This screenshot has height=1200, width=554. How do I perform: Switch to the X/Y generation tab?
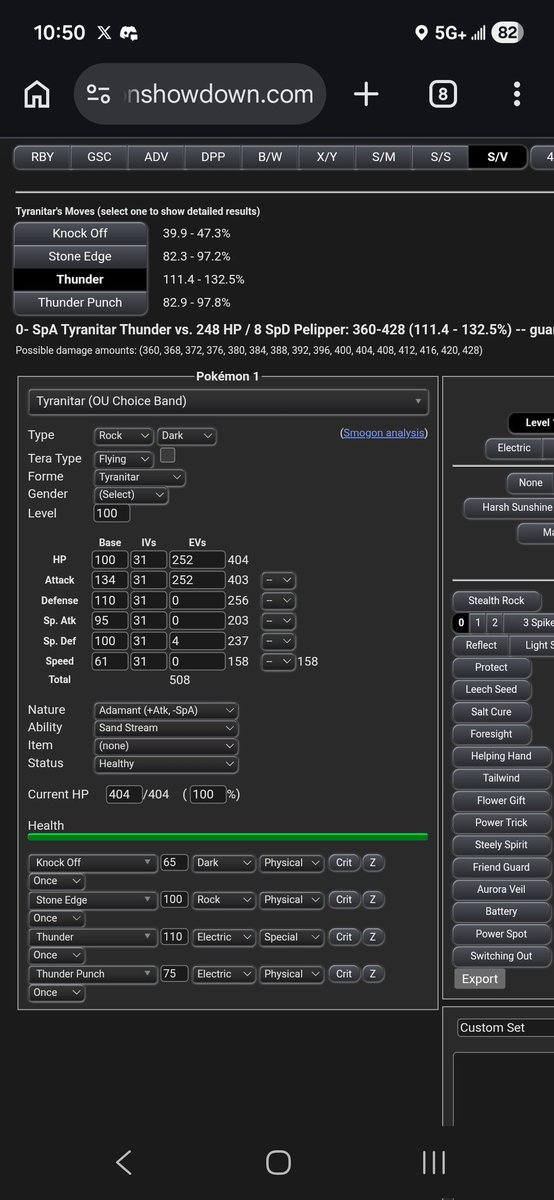327,157
